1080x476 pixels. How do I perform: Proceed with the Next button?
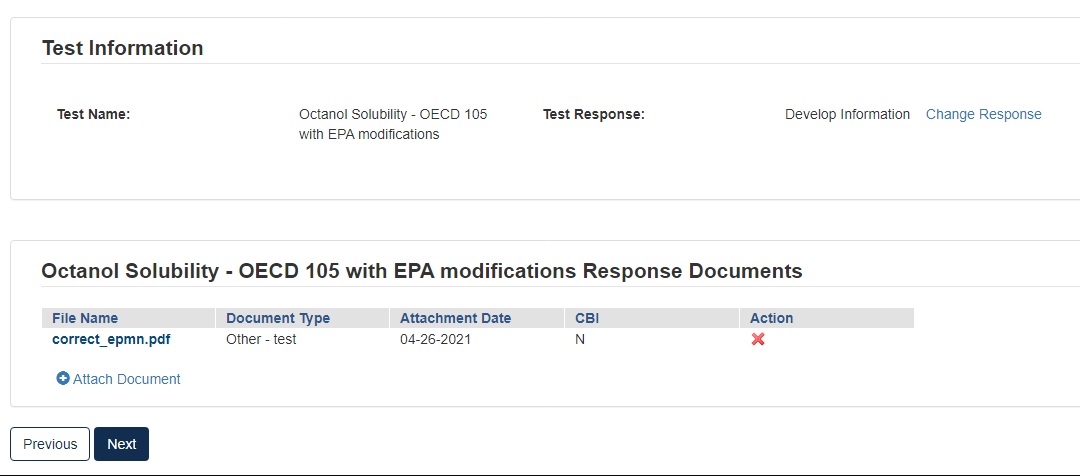(121, 444)
